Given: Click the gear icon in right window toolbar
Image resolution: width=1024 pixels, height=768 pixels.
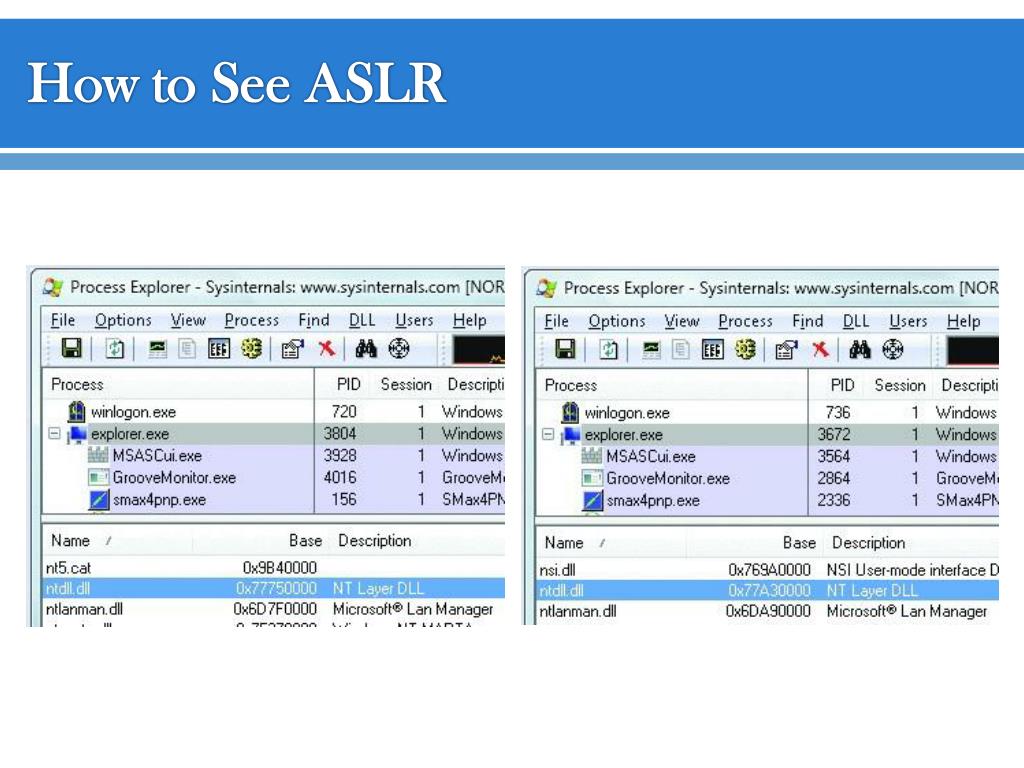Looking at the screenshot, I should pos(746,349).
